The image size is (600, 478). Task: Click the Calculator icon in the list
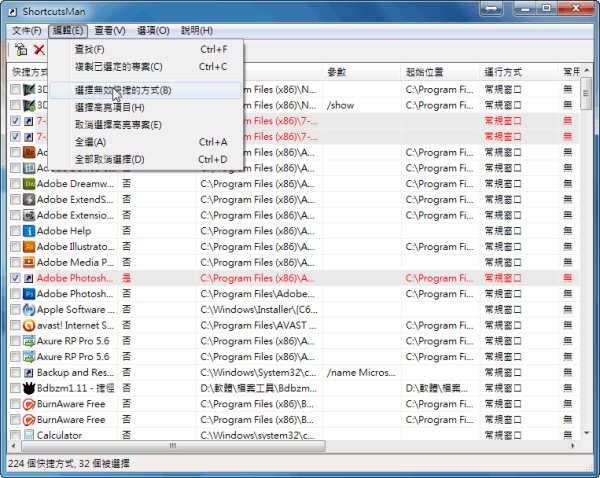29,435
